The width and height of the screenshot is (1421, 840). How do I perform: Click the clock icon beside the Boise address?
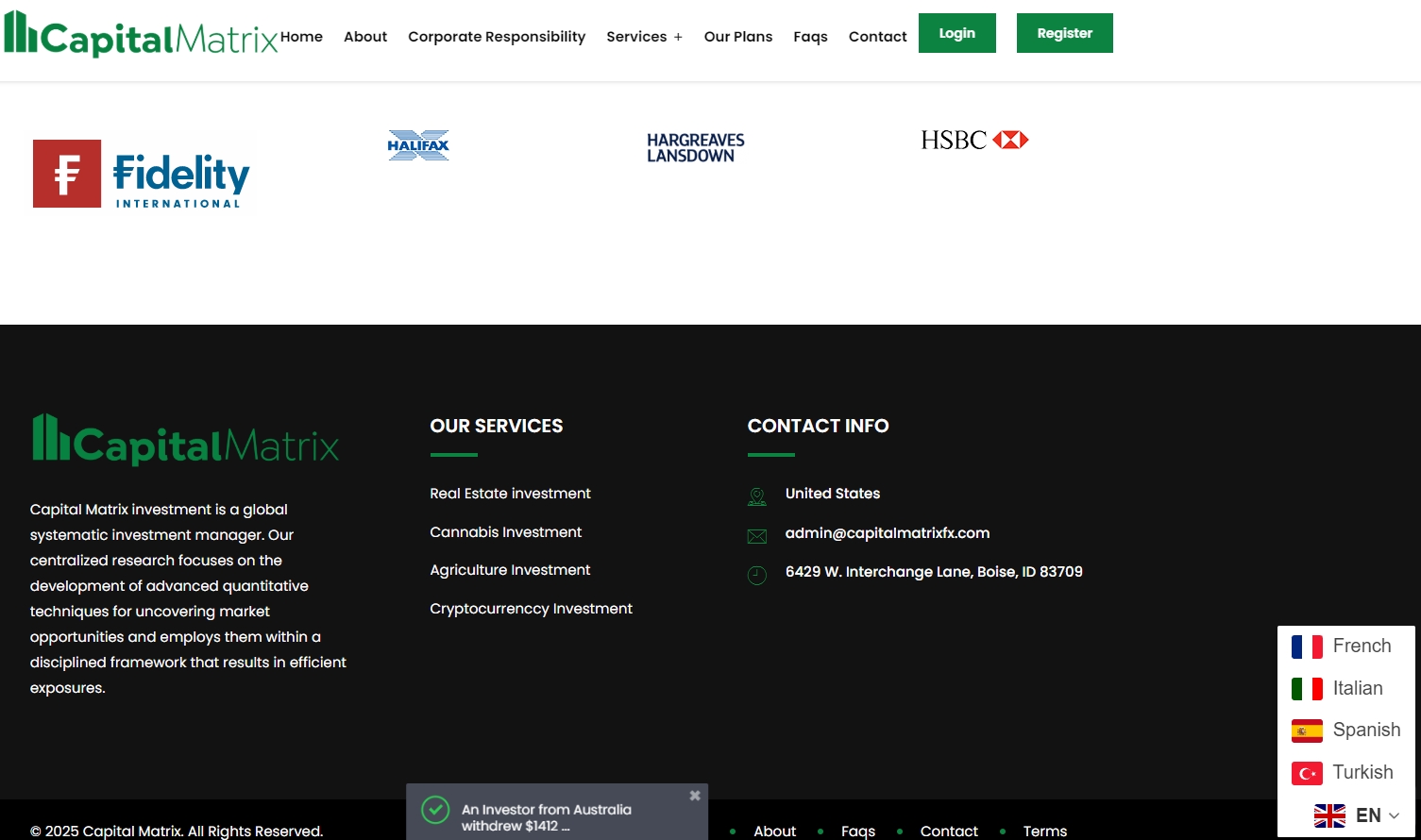pyautogui.click(x=757, y=575)
